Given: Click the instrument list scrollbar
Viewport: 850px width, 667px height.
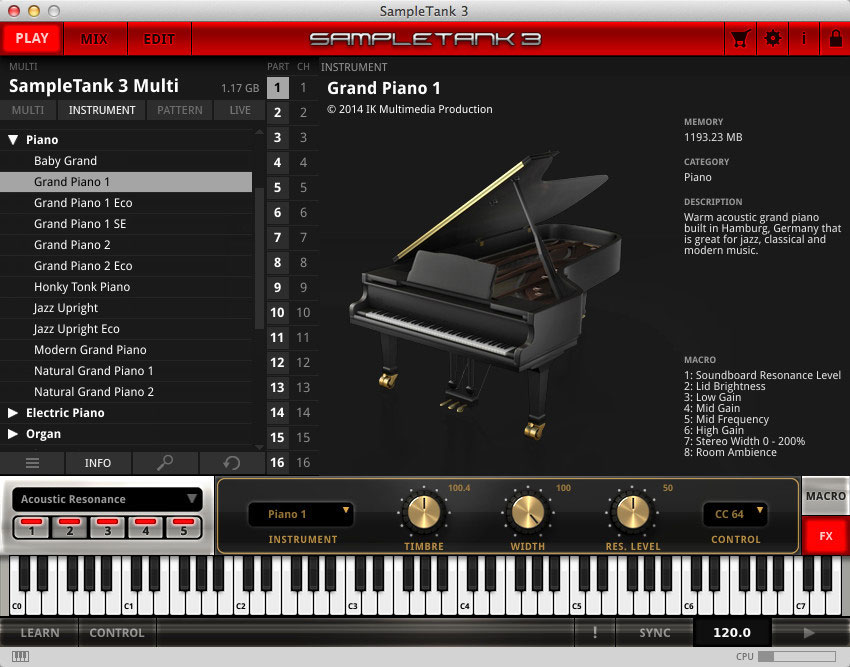Looking at the screenshot, I should 259,258.
